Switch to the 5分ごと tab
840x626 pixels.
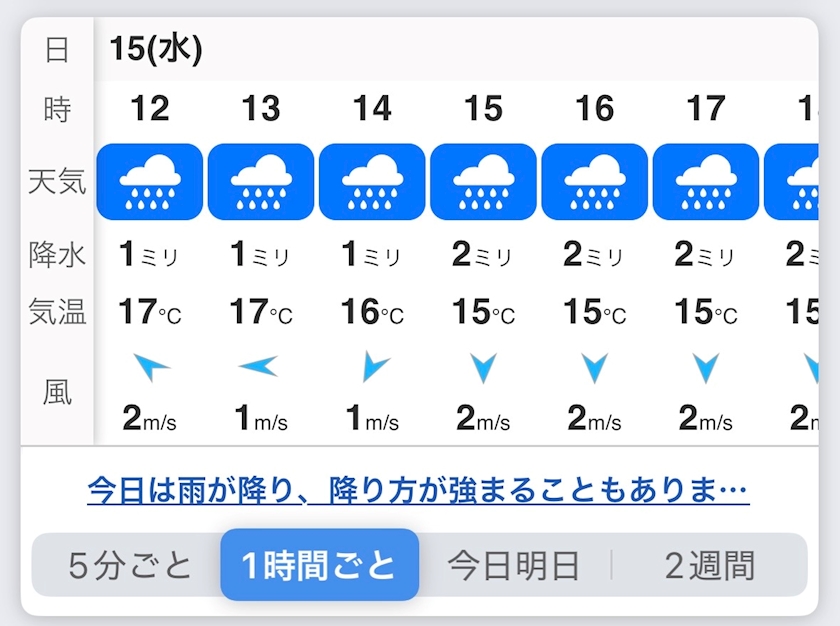coord(129,566)
